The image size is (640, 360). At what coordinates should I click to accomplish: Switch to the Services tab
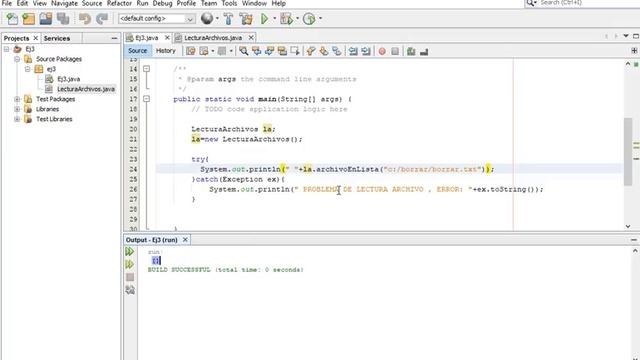(x=57, y=38)
